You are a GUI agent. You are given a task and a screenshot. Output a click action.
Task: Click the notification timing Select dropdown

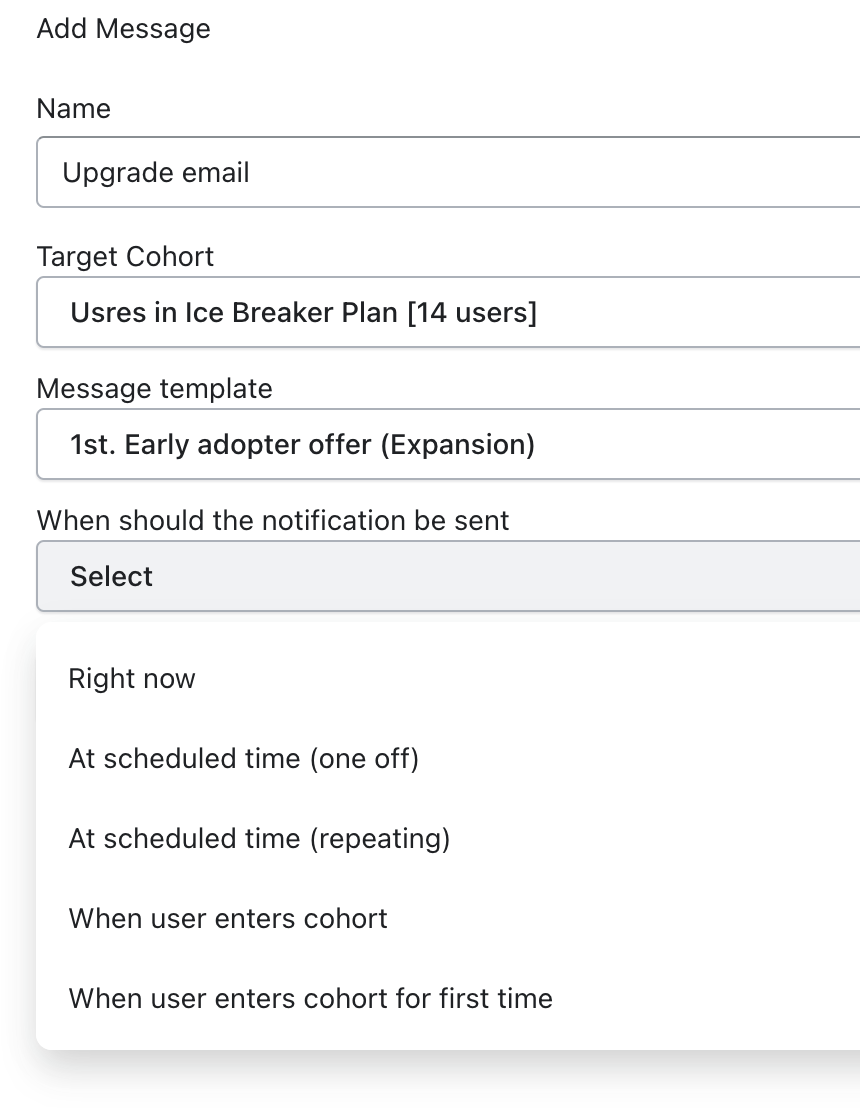(x=448, y=576)
